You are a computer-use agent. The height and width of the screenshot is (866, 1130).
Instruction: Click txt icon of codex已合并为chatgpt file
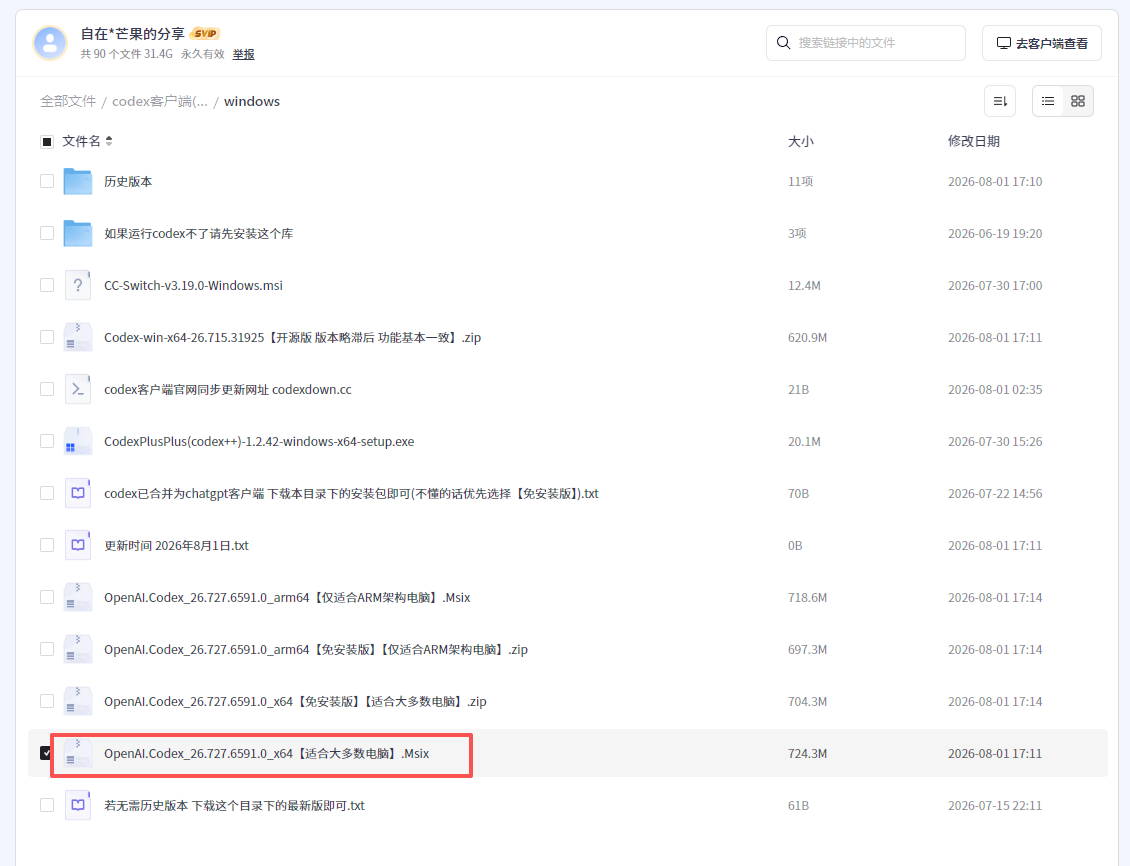coord(78,494)
